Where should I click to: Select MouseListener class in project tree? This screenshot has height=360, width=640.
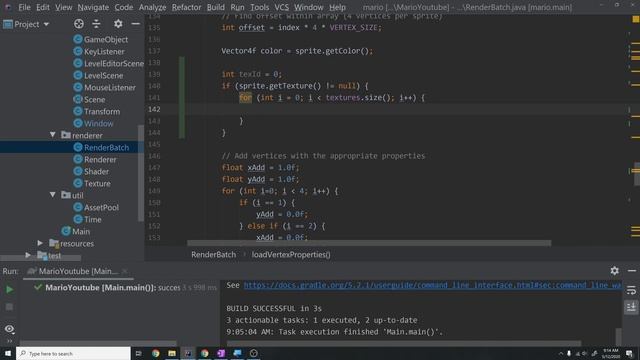[x=109, y=87]
